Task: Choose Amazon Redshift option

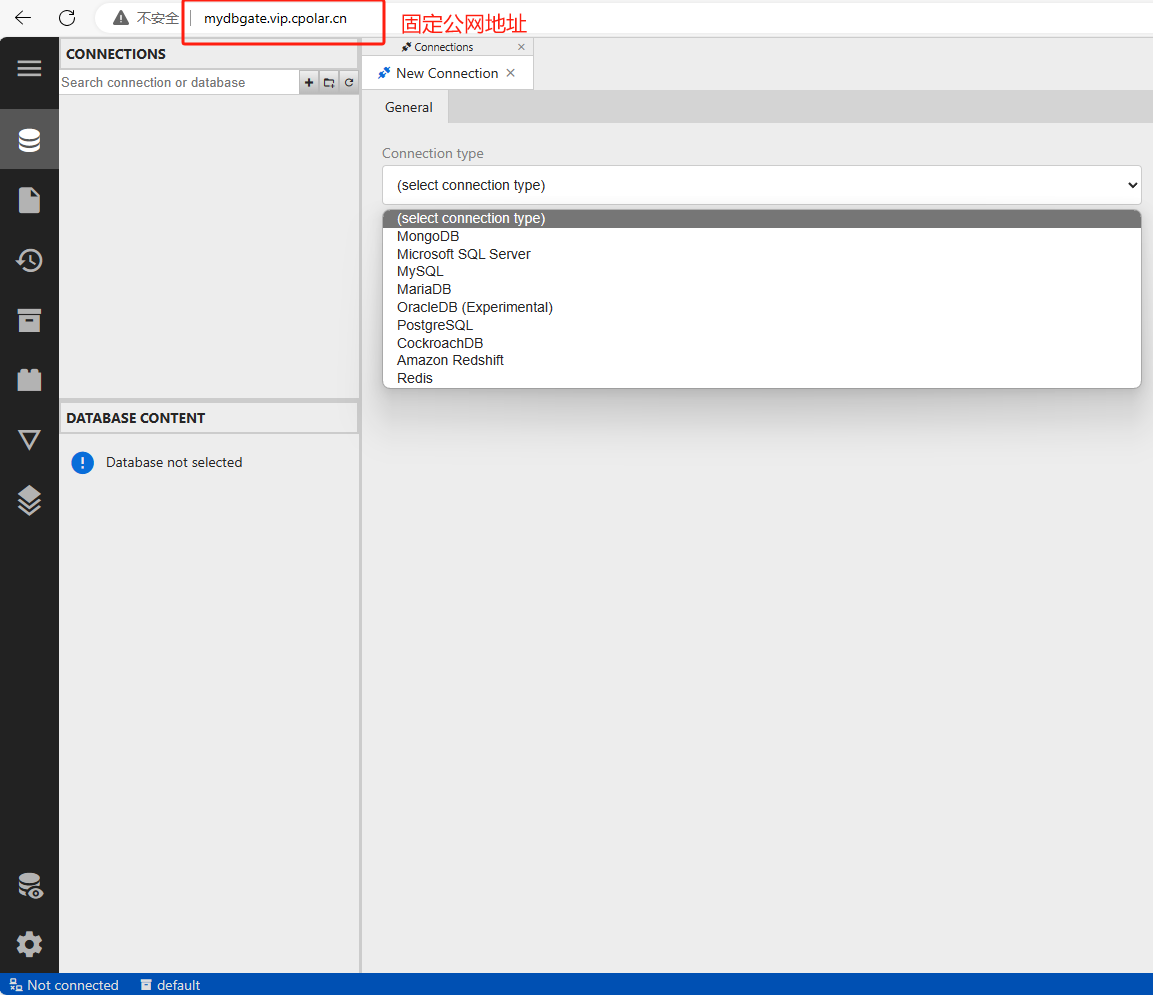Action: [x=761, y=360]
